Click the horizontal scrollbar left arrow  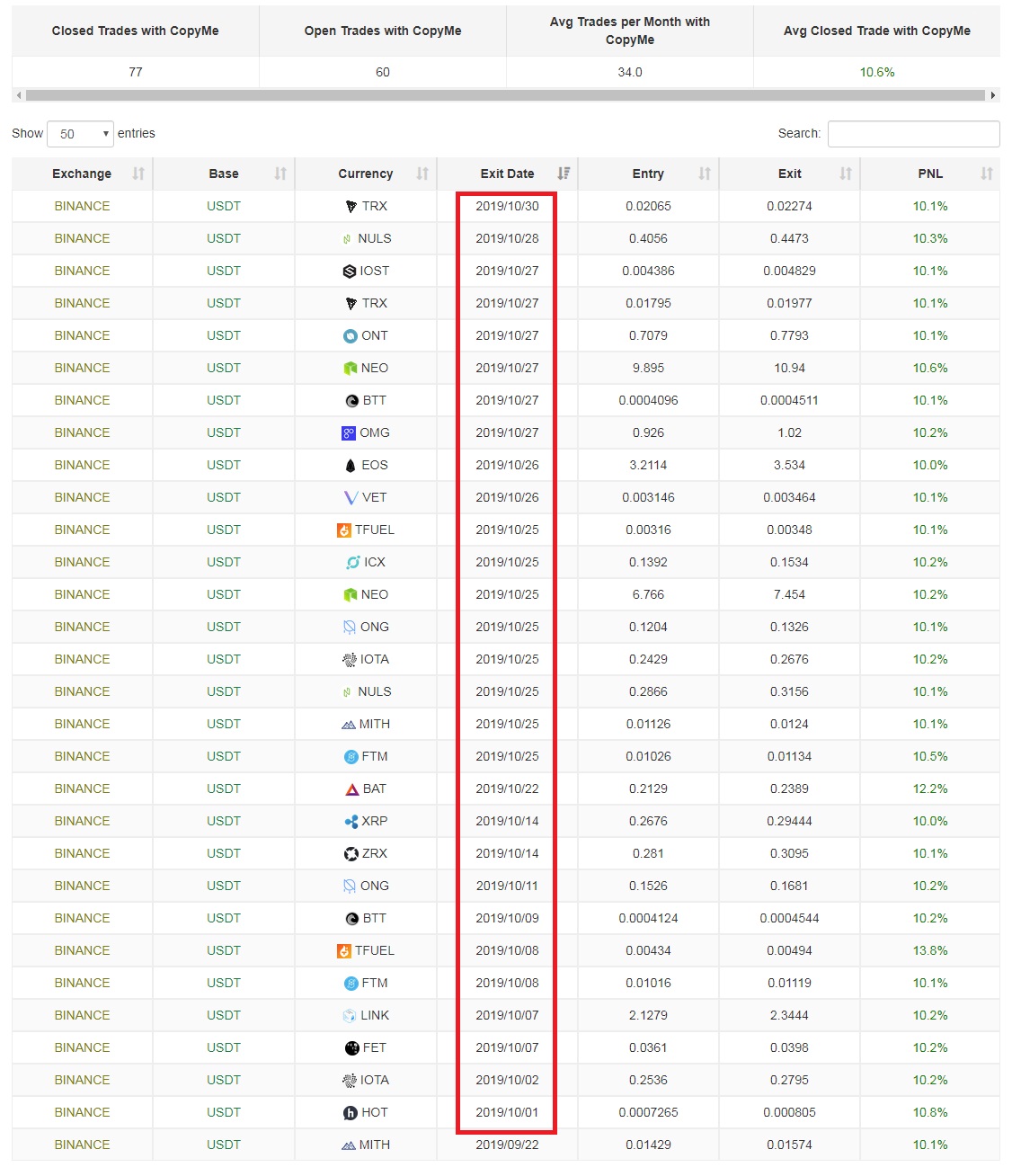[x=18, y=95]
